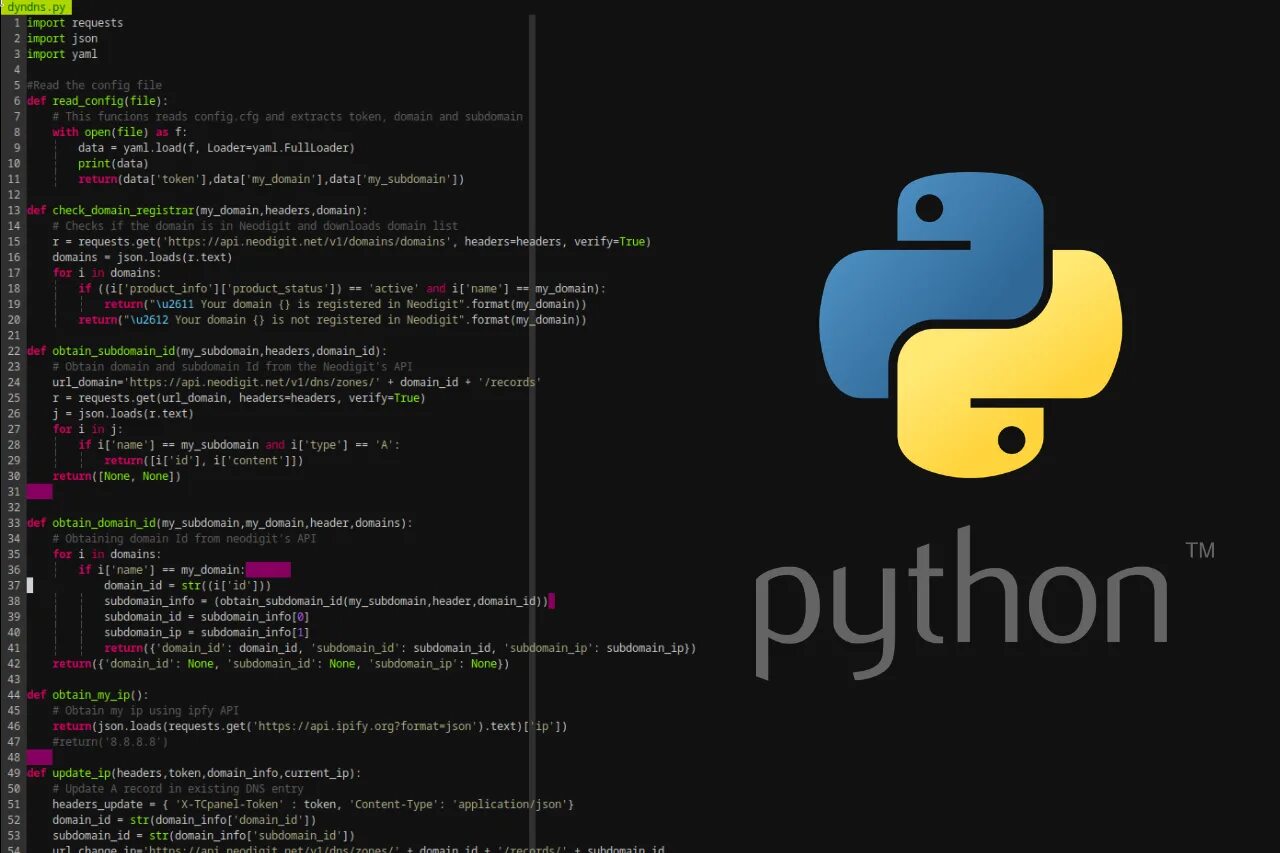This screenshot has width=1280, height=853.
Task: Click the "#return('8.8.8.8')" comment
Action: point(110,742)
